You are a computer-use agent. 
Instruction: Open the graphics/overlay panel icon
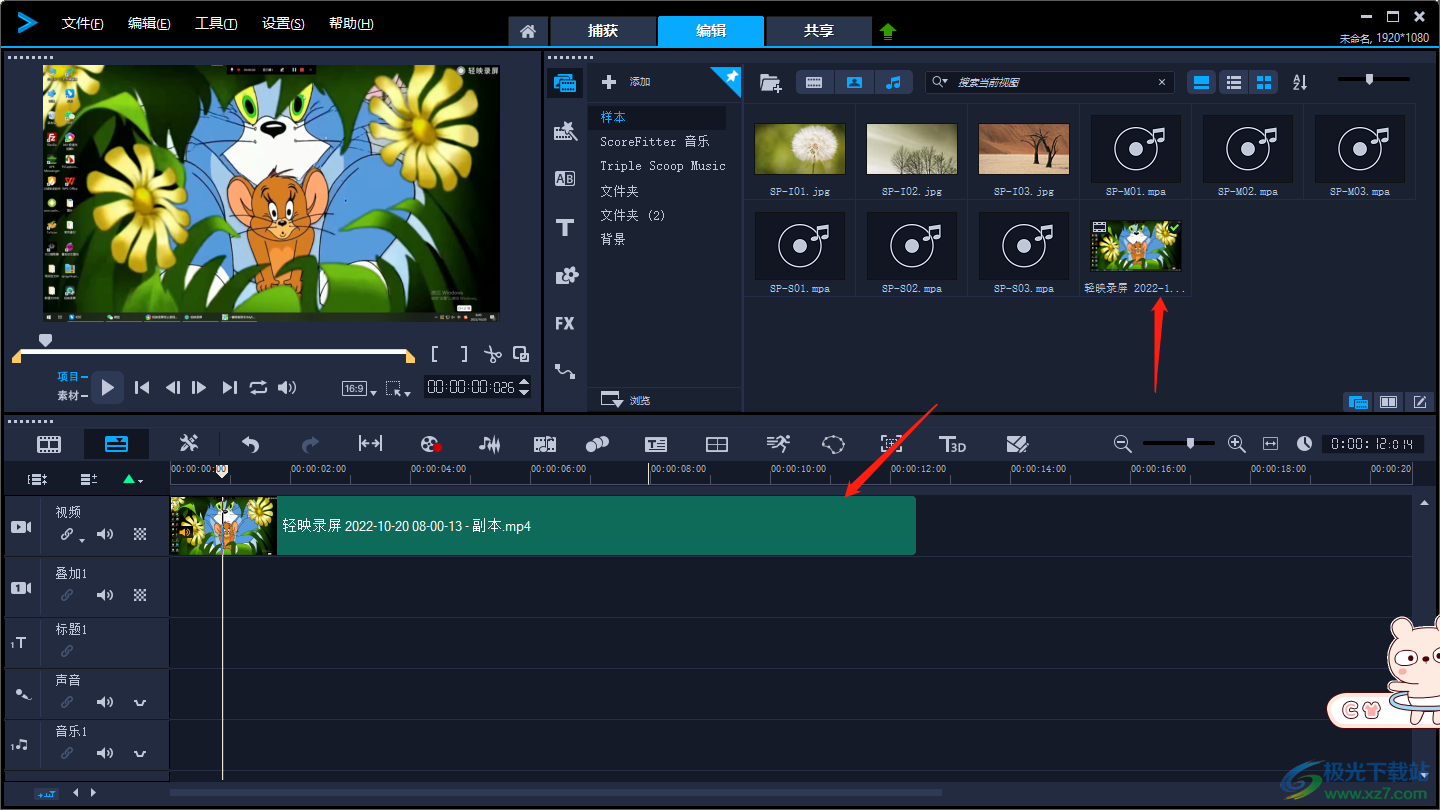(565, 275)
